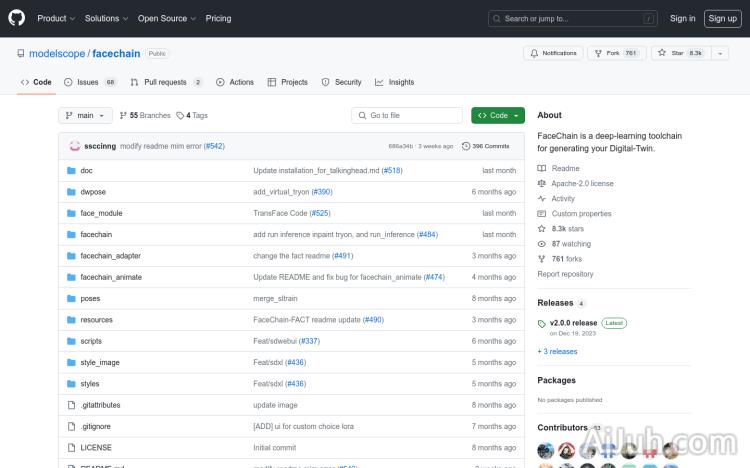
Task: Click ssccinng's avatar image
Action: tap(75, 146)
